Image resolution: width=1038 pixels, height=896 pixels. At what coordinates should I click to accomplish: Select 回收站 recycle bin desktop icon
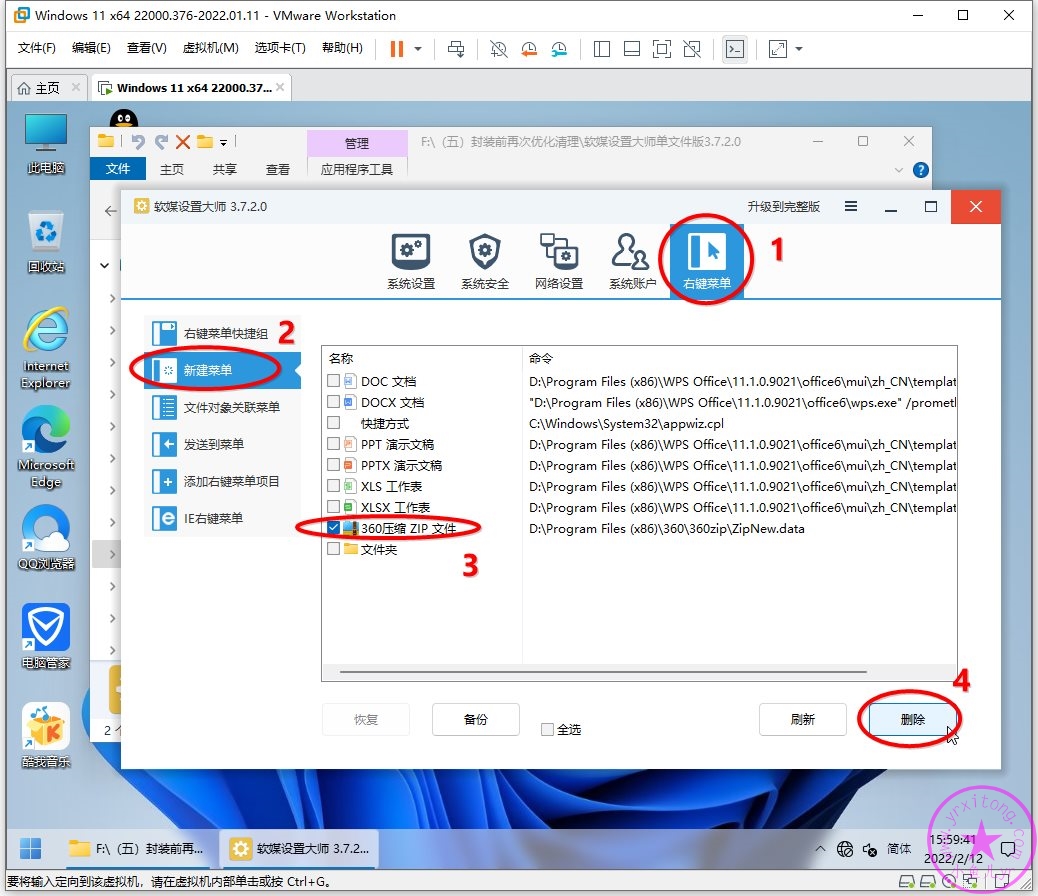tap(46, 242)
